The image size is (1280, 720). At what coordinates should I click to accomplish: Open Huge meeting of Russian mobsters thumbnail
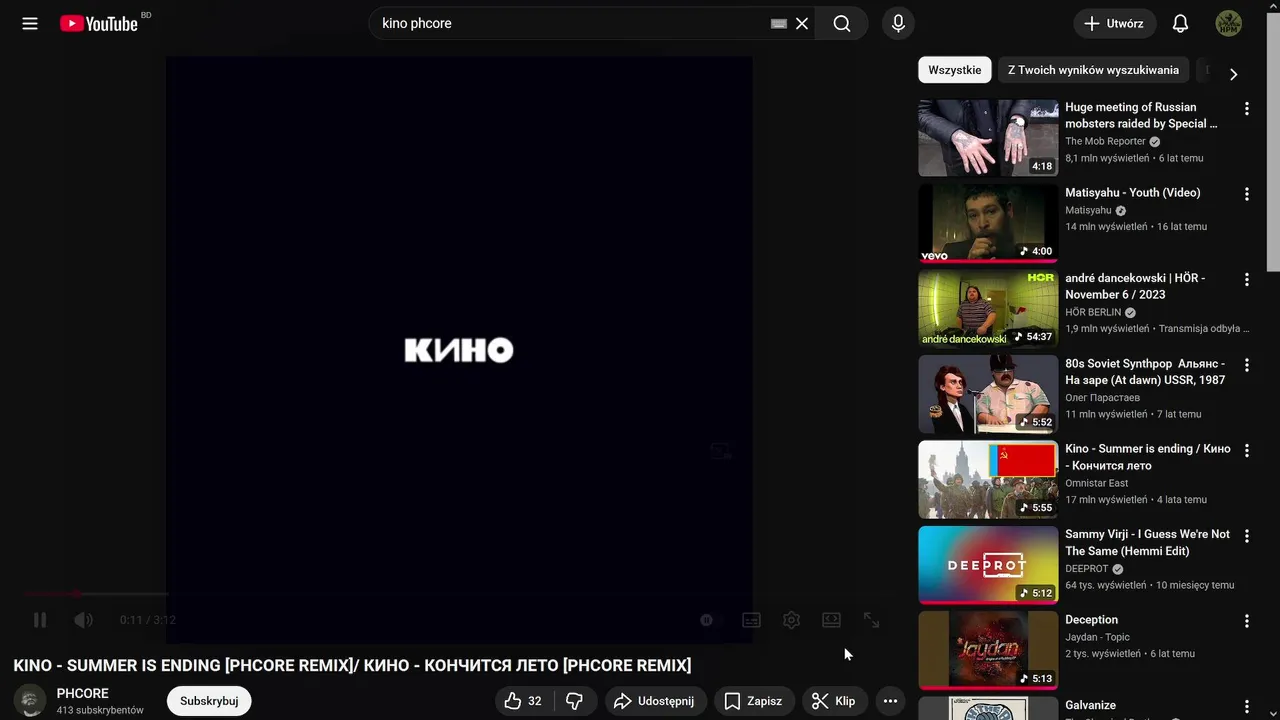click(x=988, y=138)
